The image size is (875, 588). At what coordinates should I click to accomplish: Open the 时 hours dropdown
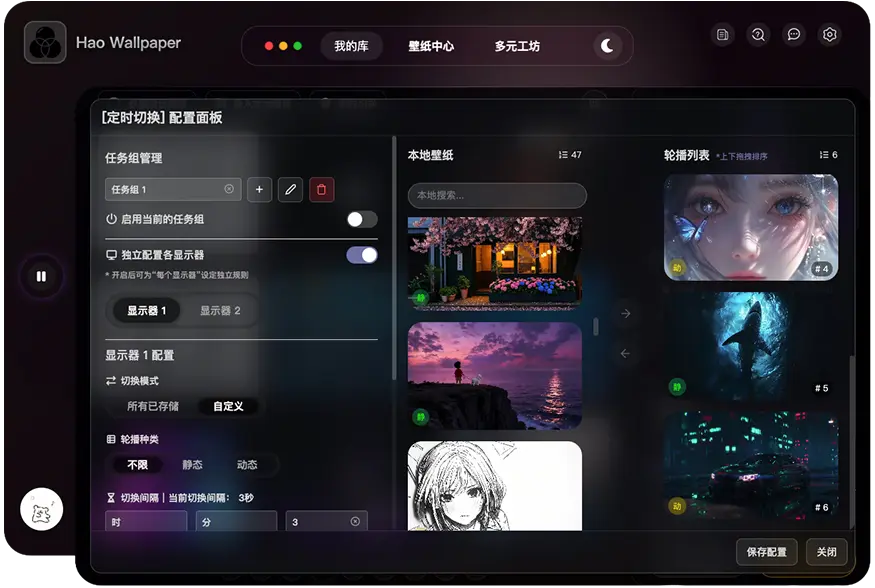click(x=145, y=521)
